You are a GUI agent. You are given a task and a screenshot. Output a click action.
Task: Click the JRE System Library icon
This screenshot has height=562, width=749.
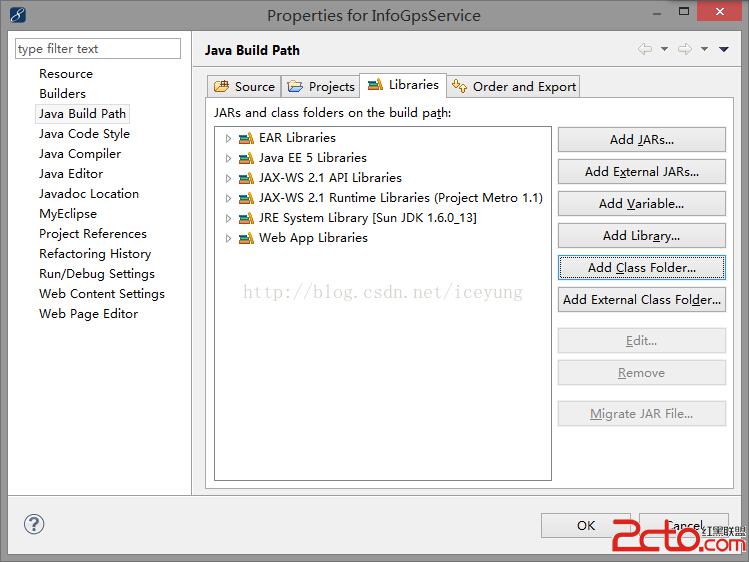(246, 219)
